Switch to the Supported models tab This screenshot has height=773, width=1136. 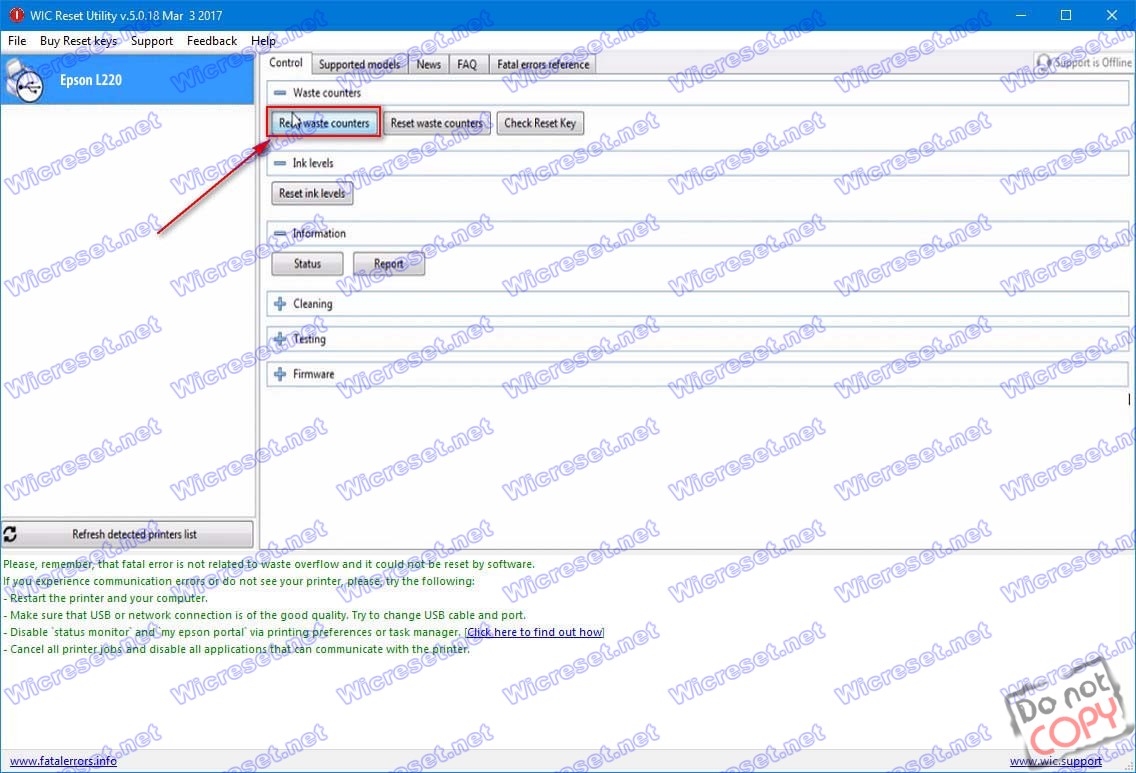tap(359, 64)
